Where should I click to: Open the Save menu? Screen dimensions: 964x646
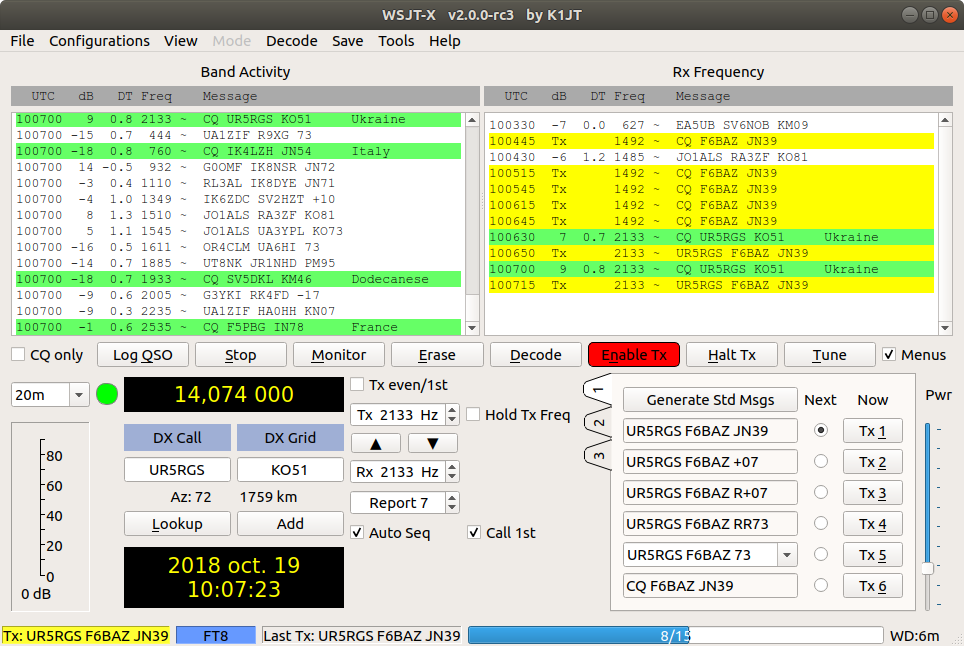[347, 41]
